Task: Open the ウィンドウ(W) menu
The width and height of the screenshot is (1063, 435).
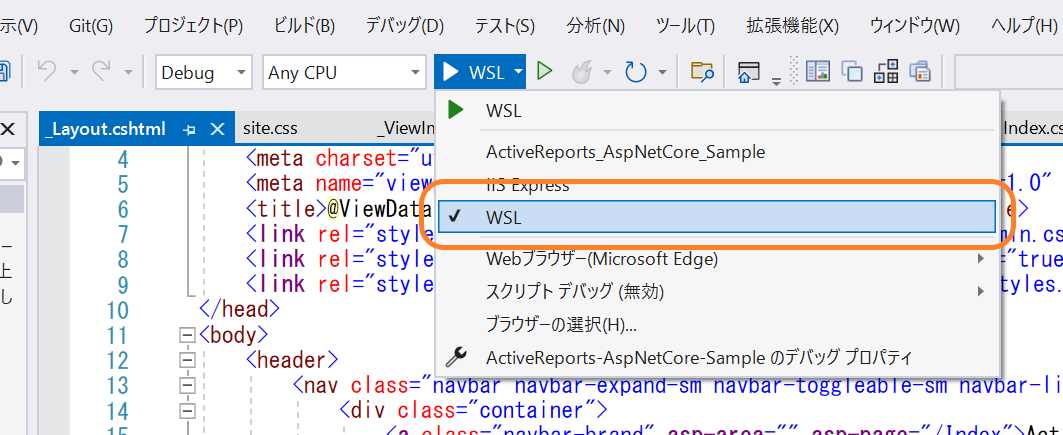Action: 915,26
